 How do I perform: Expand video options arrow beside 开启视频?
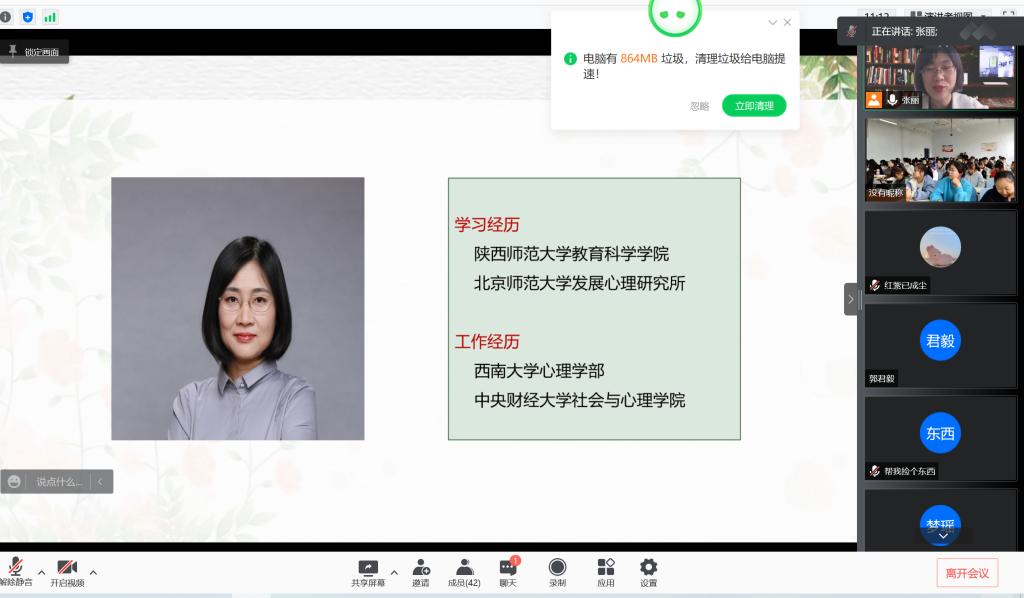point(93,573)
